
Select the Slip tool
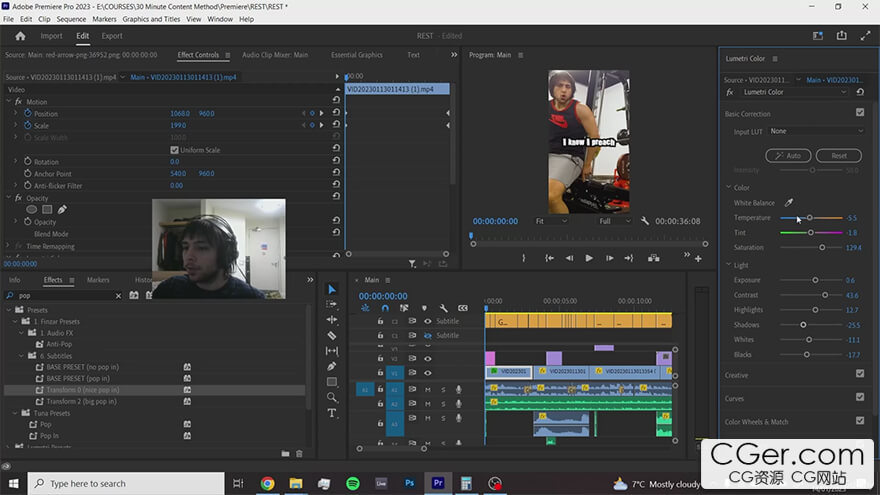tap(332, 351)
